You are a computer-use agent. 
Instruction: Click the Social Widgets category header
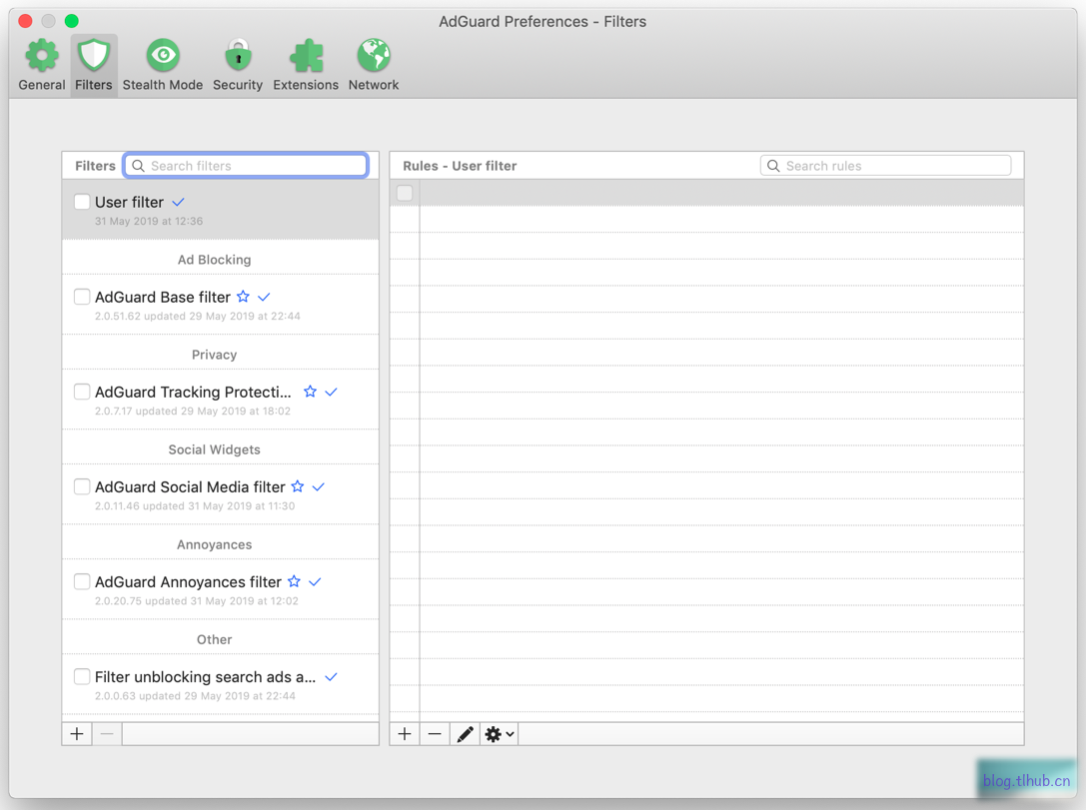[x=214, y=449]
